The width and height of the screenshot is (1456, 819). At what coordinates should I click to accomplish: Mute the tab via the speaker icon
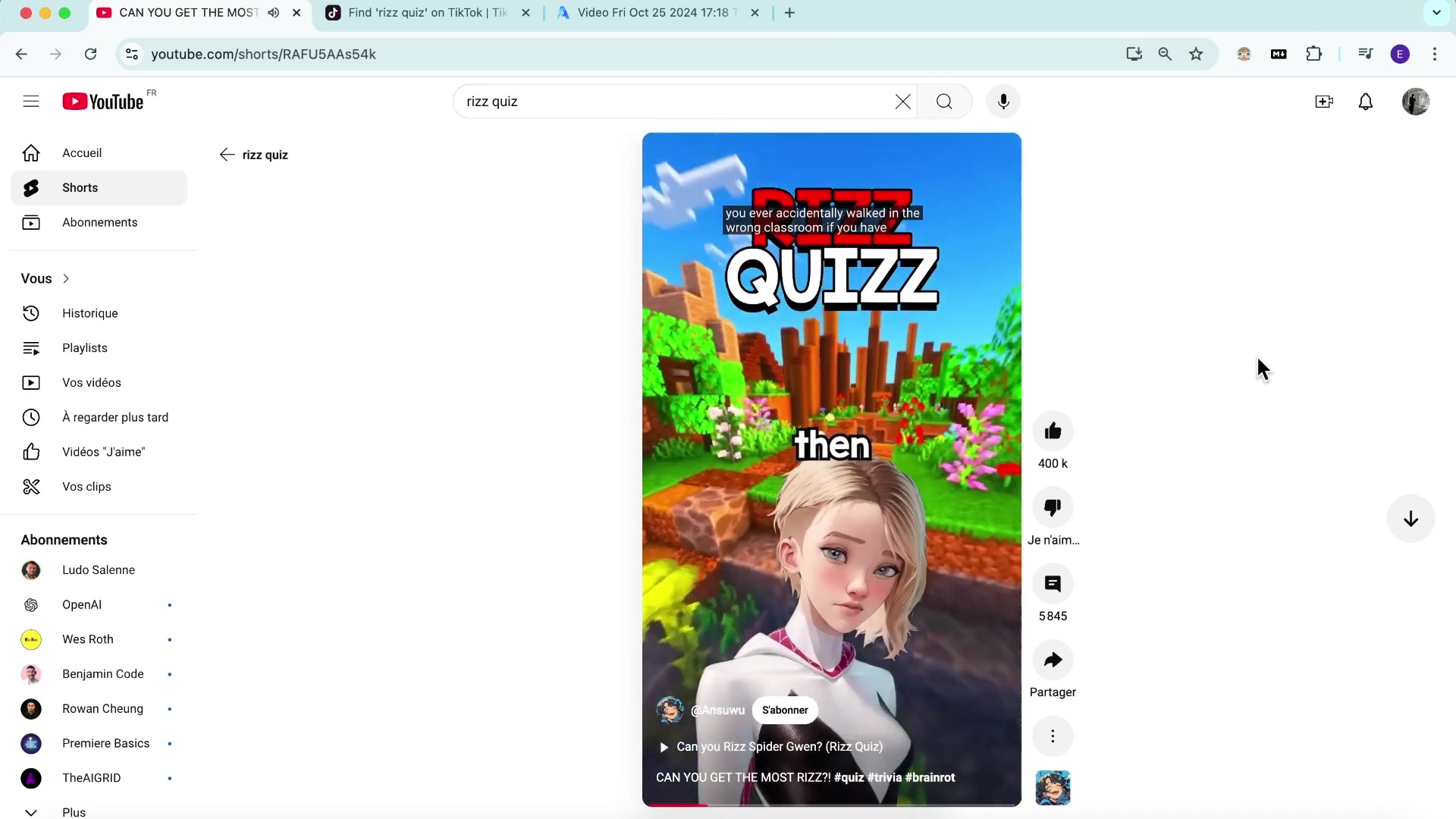pyautogui.click(x=274, y=13)
